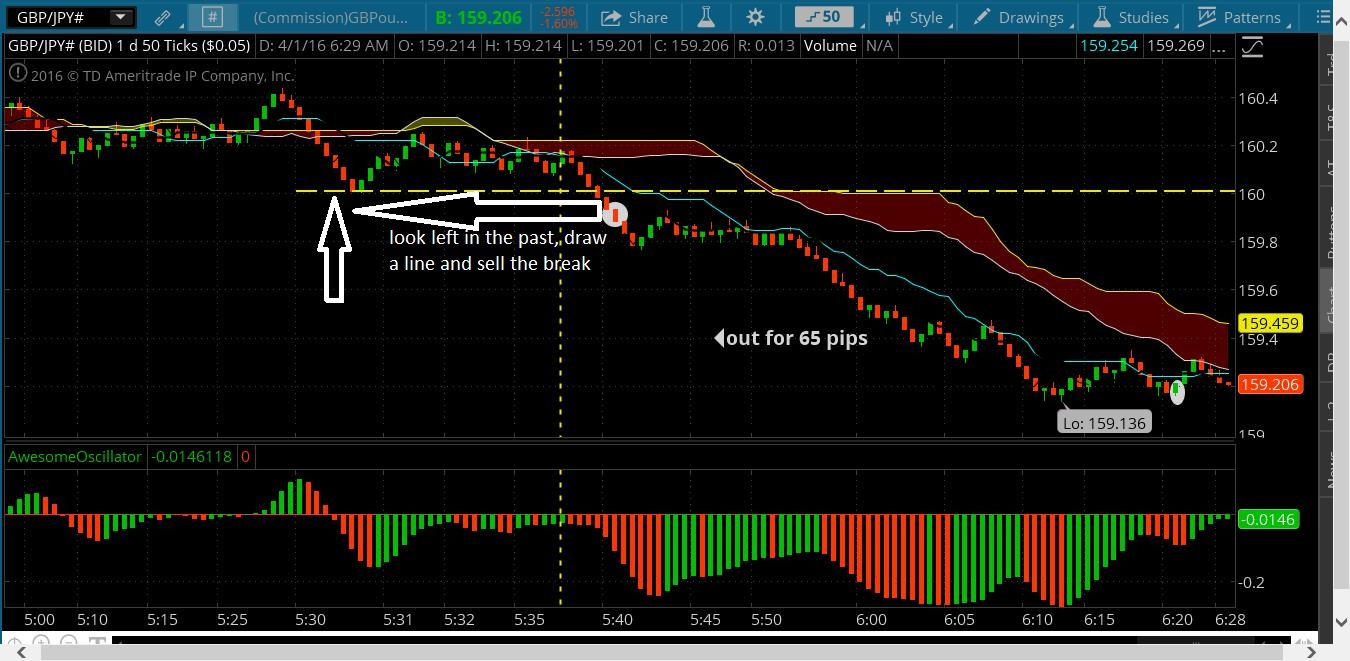Open the Patterns dropdown menu
Viewport: 1350px width, 661px height.
tap(1241, 17)
